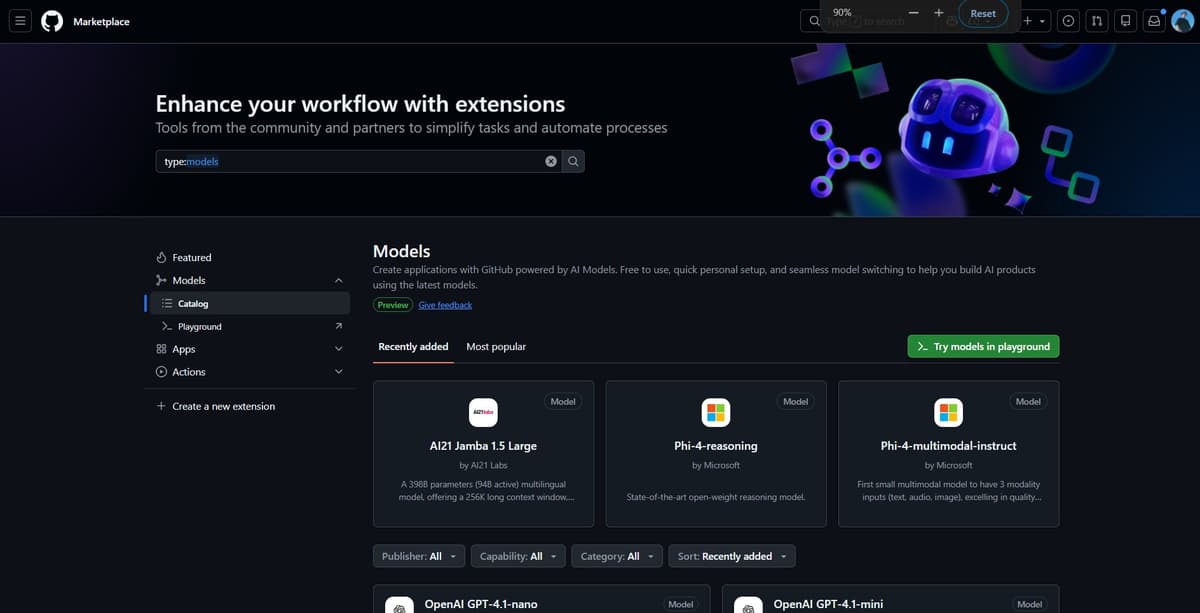This screenshot has width=1200, height=613.
Task: Click the Models sidebar icon
Action: (x=161, y=281)
